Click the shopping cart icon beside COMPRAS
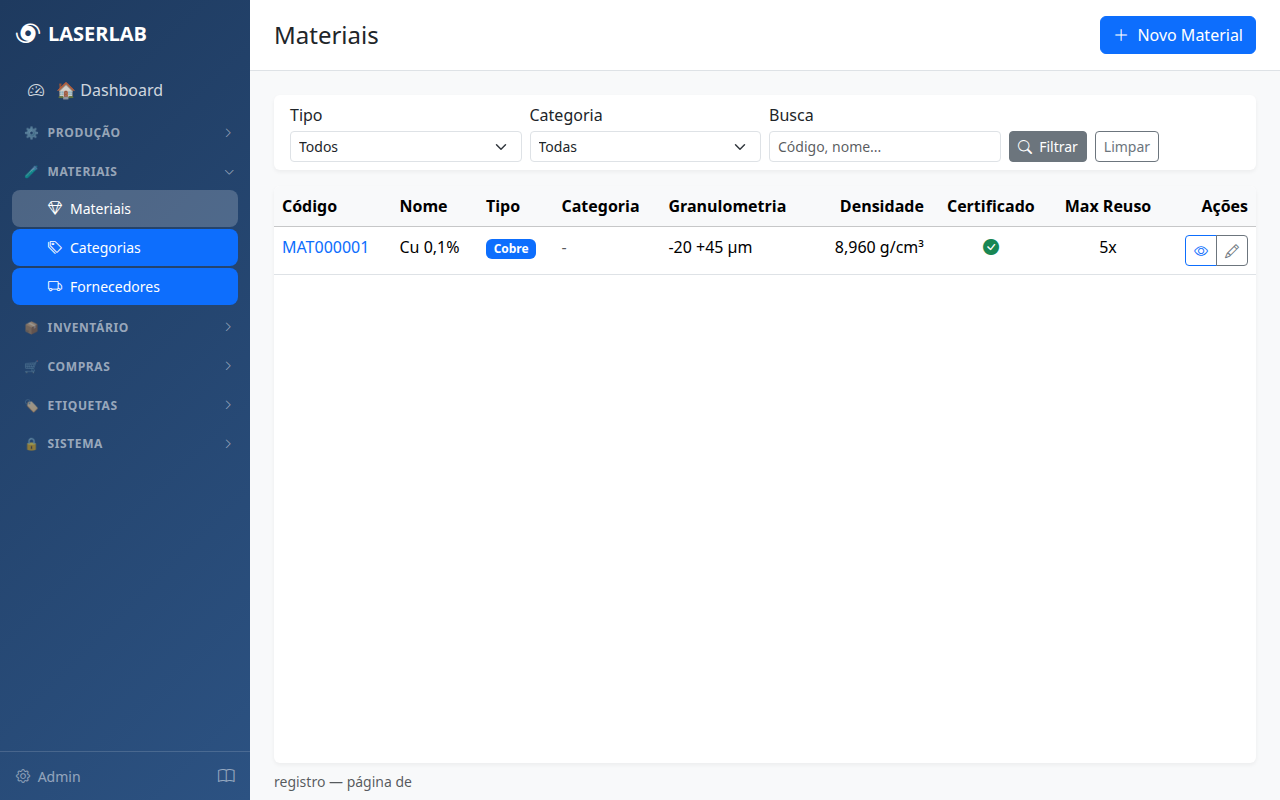Viewport: 1280px width, 800px height. point(31,366)
